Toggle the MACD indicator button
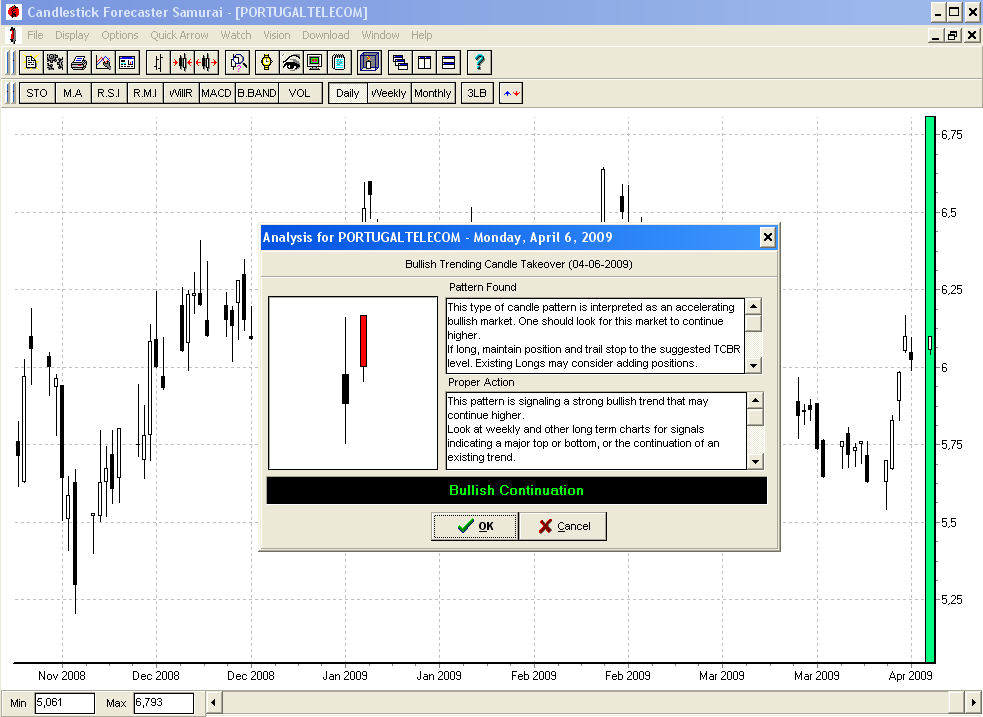 [216, 93]
